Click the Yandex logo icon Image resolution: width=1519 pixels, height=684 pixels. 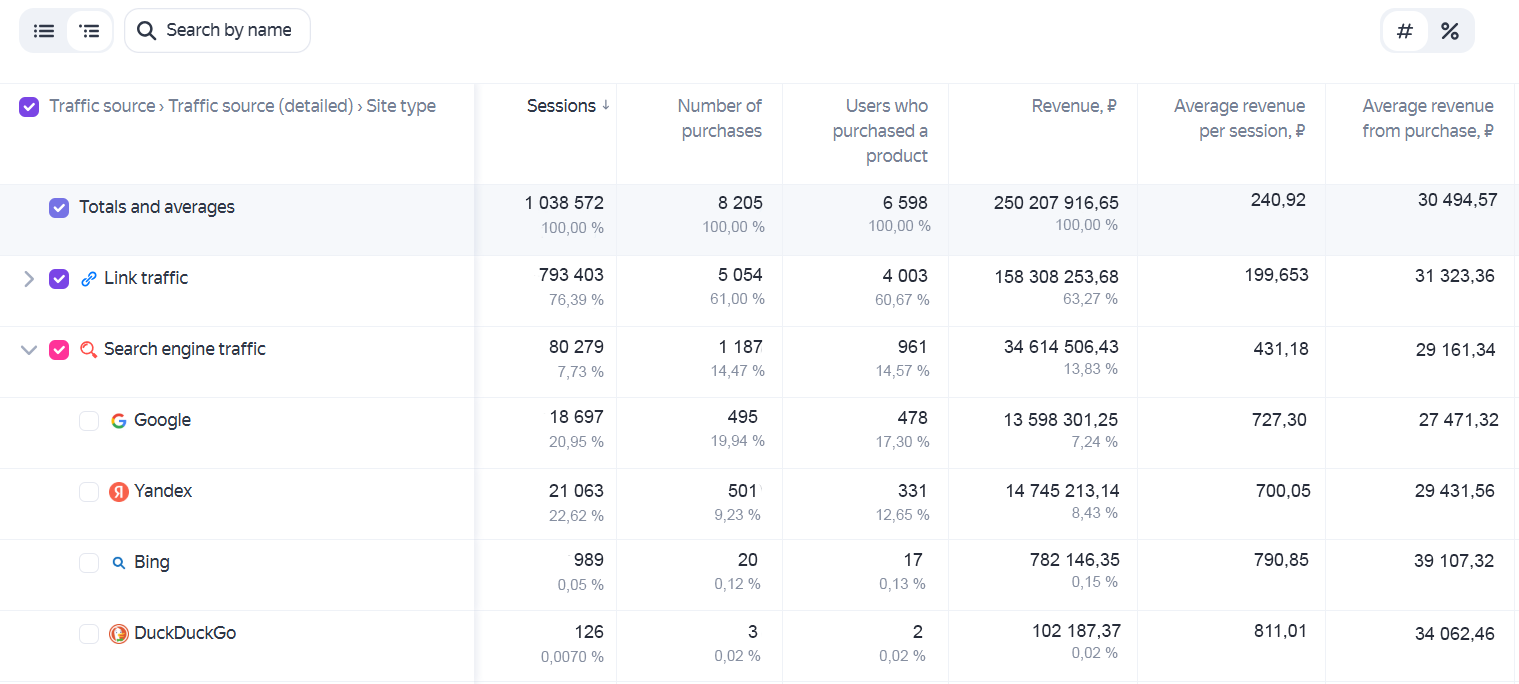119,492
